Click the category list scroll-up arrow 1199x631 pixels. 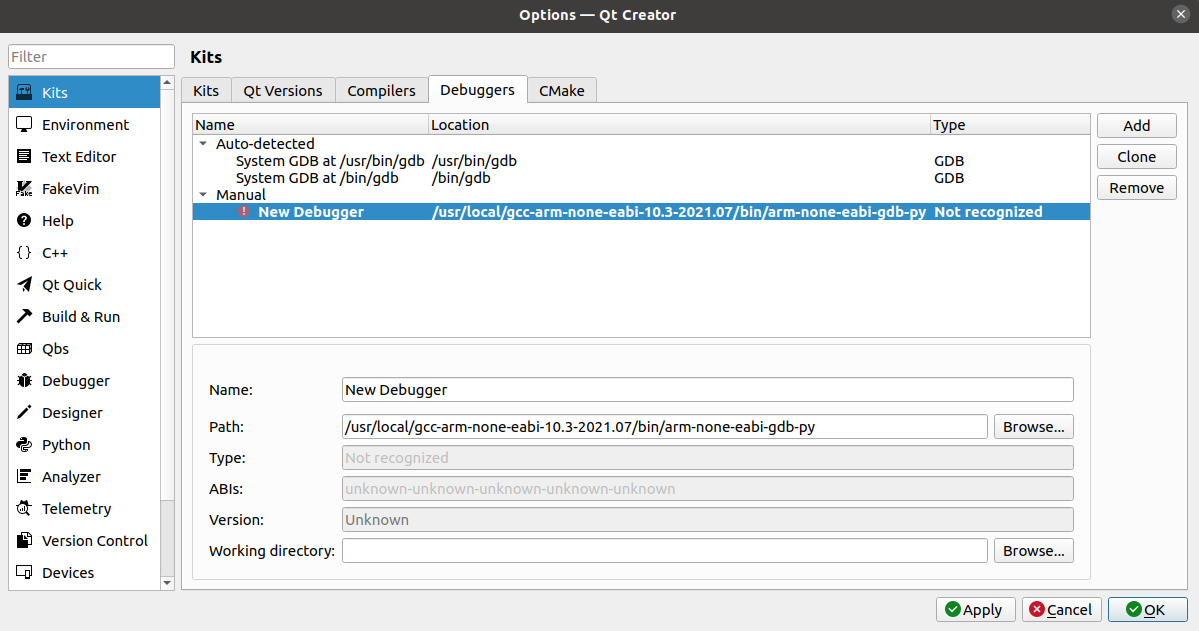(167, 82)
